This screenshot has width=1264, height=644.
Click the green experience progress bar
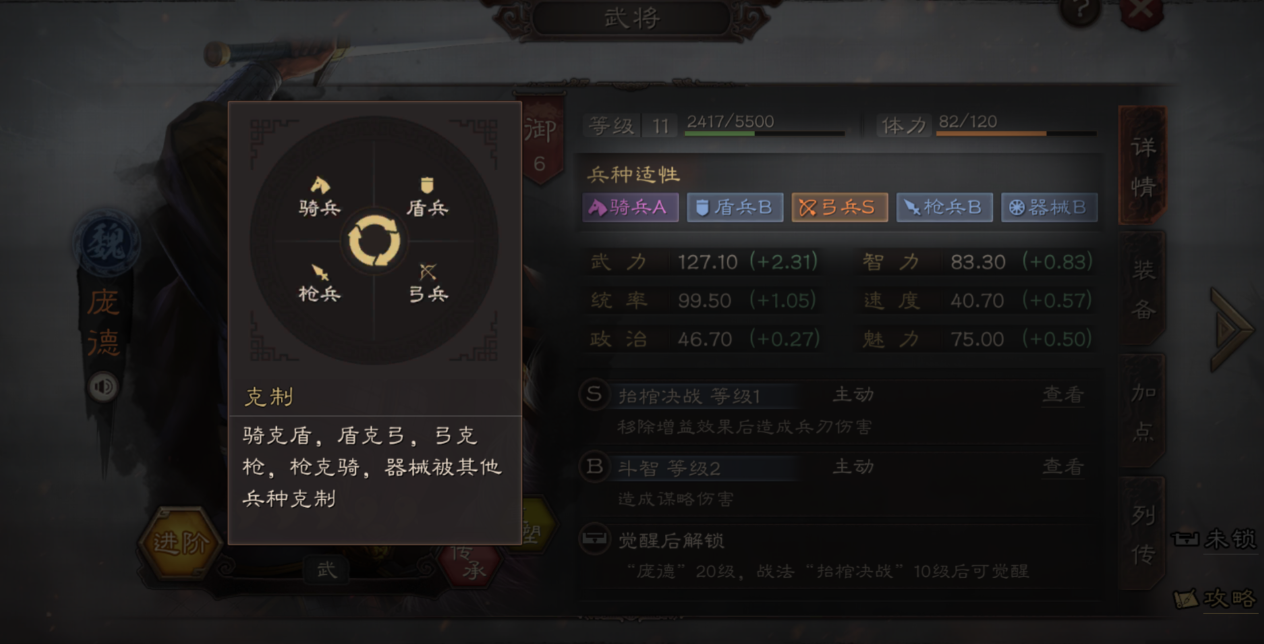pyautogui.click(x=765, y=133)
